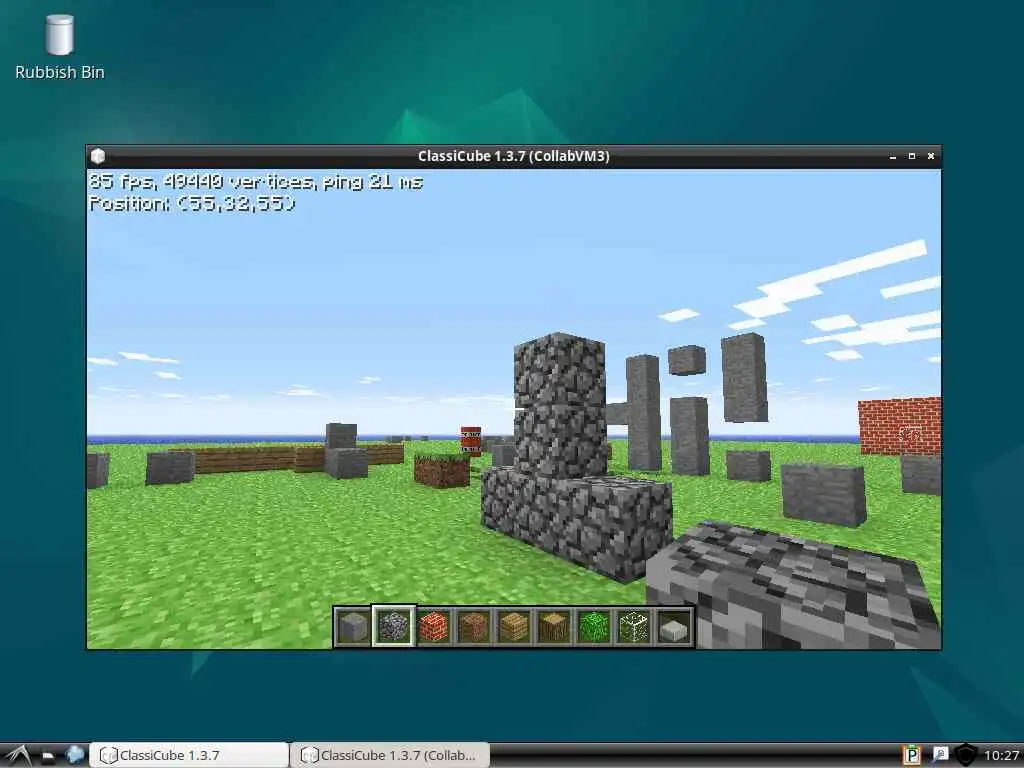1024x768 pixels.
Task: Select the leaves block in the hotbar
Action: [x=594, y=626]
